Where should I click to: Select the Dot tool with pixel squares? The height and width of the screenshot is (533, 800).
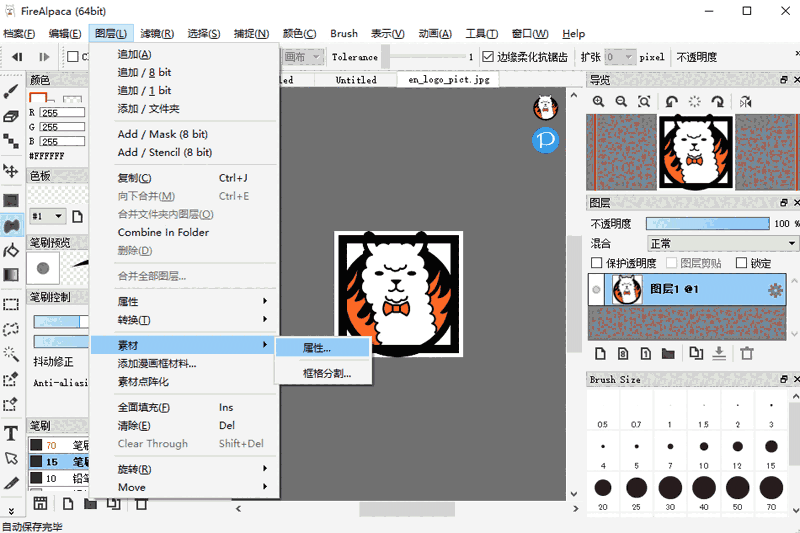(11, 141)
